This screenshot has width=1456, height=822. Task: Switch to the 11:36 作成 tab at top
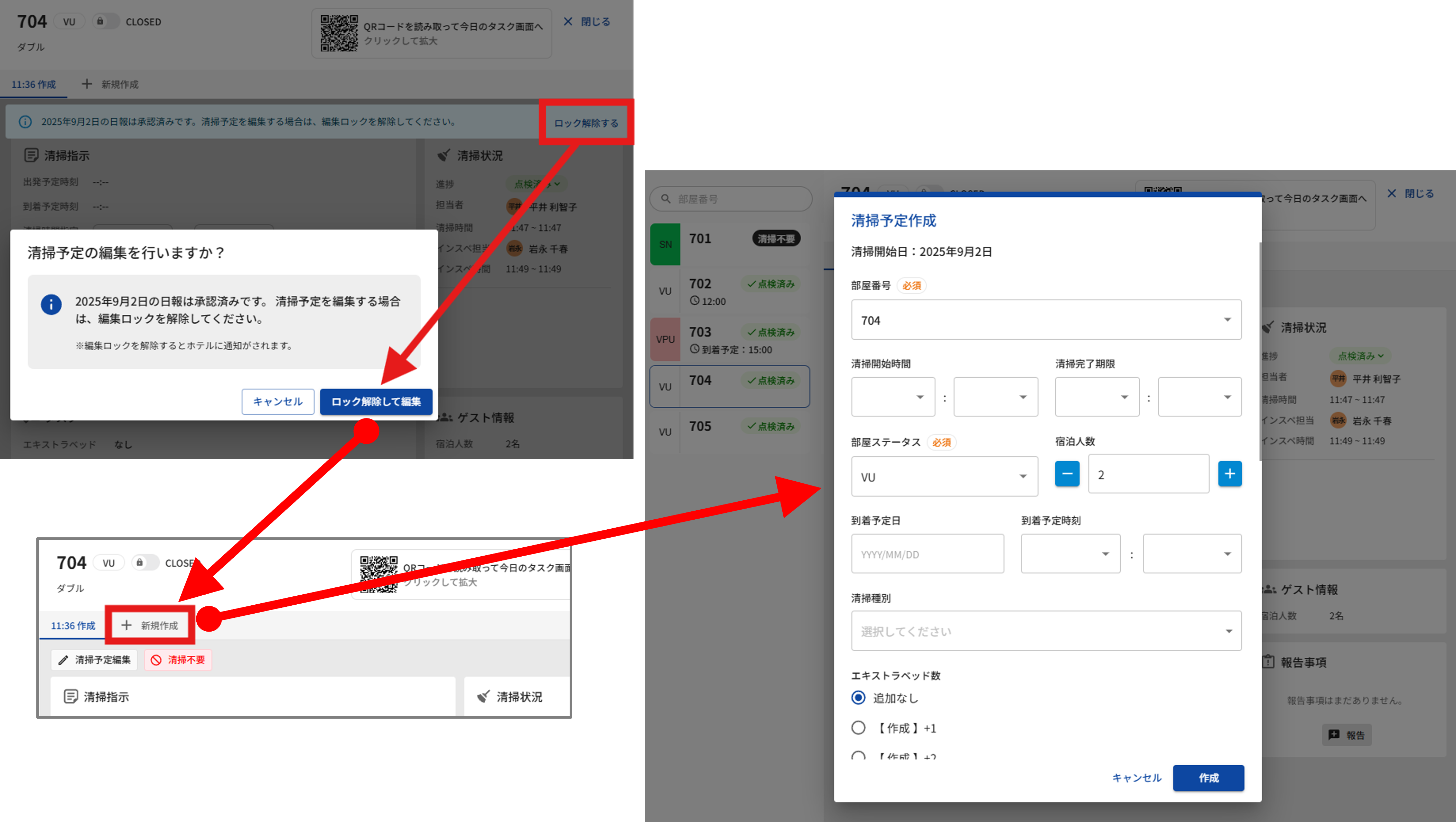coord(33,84)
